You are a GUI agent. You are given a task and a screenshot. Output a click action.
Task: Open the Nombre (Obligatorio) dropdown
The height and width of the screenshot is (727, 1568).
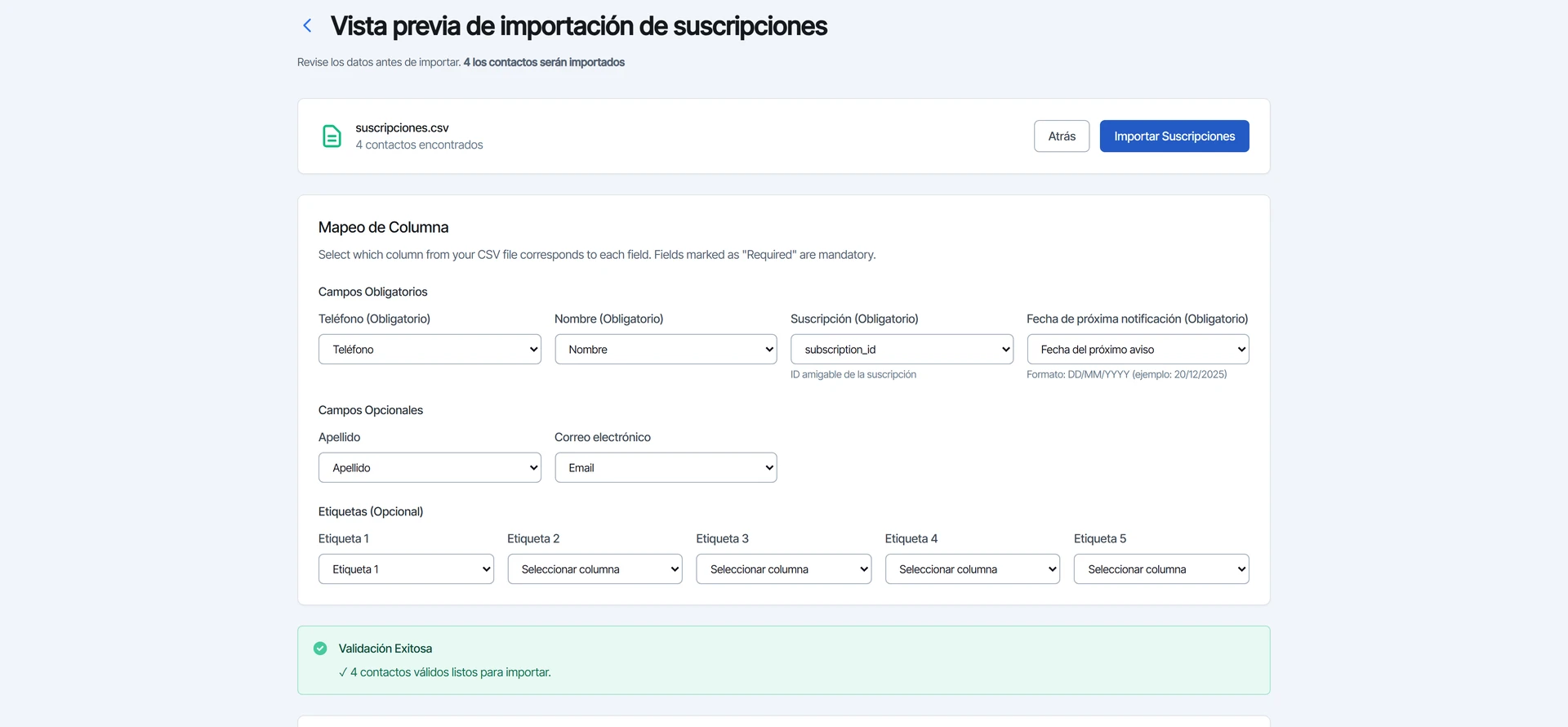(666, 350)
